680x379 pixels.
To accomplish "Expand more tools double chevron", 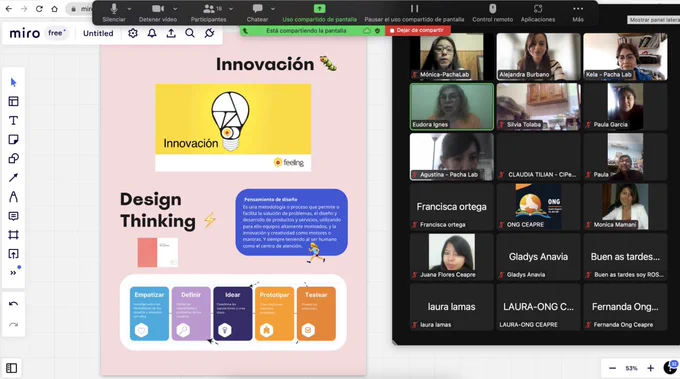I will (x=13, y=273).
